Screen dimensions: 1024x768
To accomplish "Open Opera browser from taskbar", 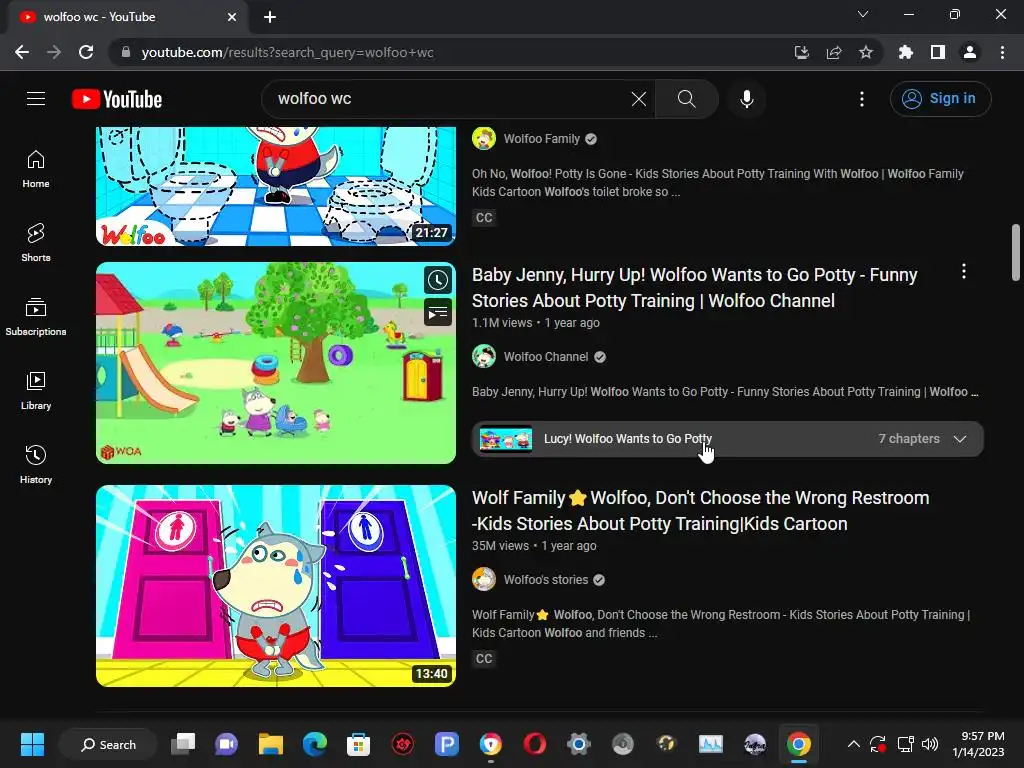I will point(534,744).
